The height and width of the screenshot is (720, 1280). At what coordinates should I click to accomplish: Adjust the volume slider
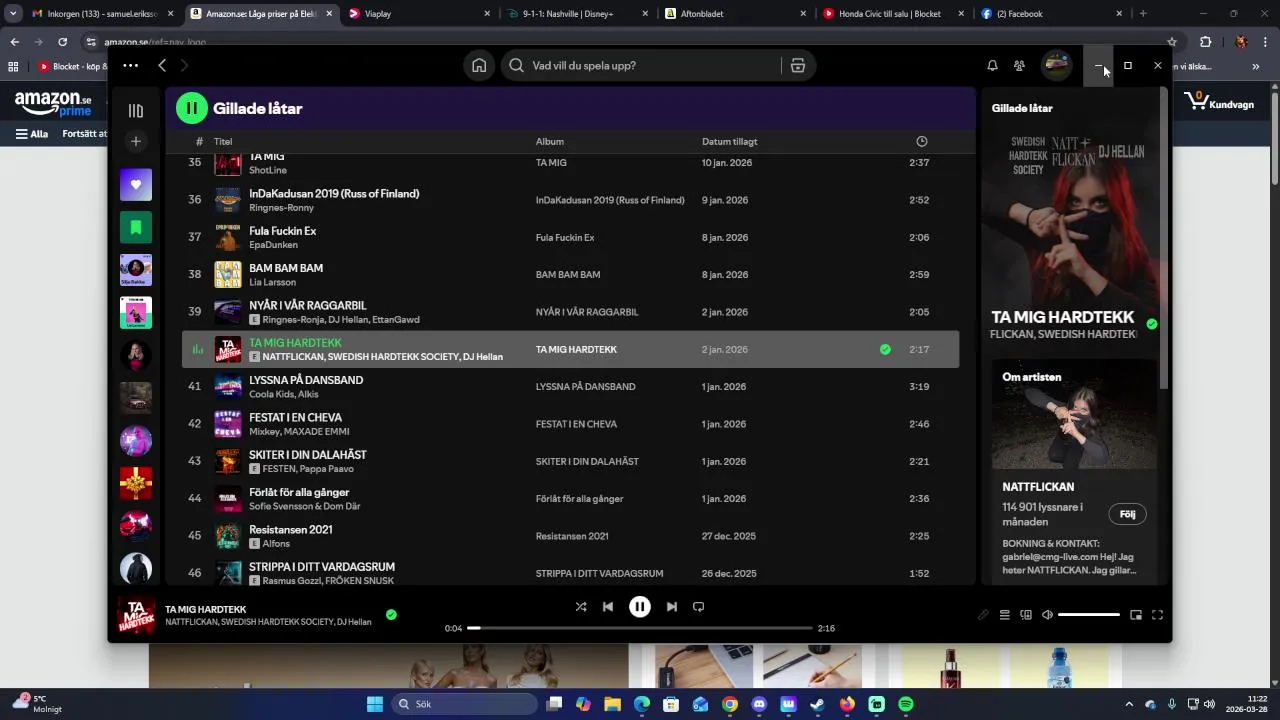pyautogui.click(x=1089, y=615)
